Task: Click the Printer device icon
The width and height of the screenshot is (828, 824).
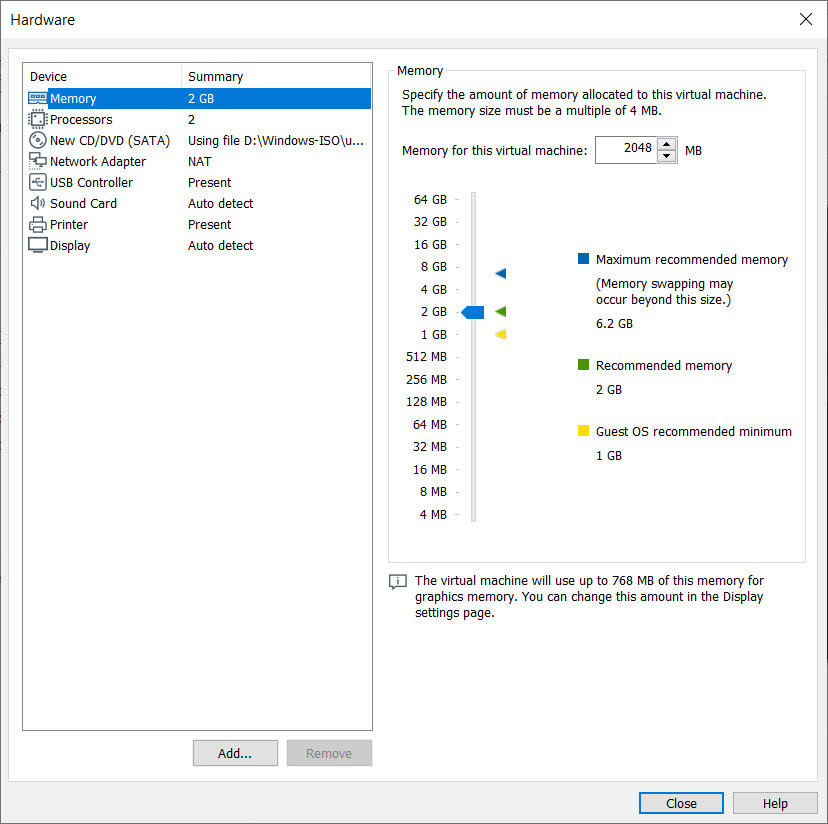Action: tap(37, 225)
